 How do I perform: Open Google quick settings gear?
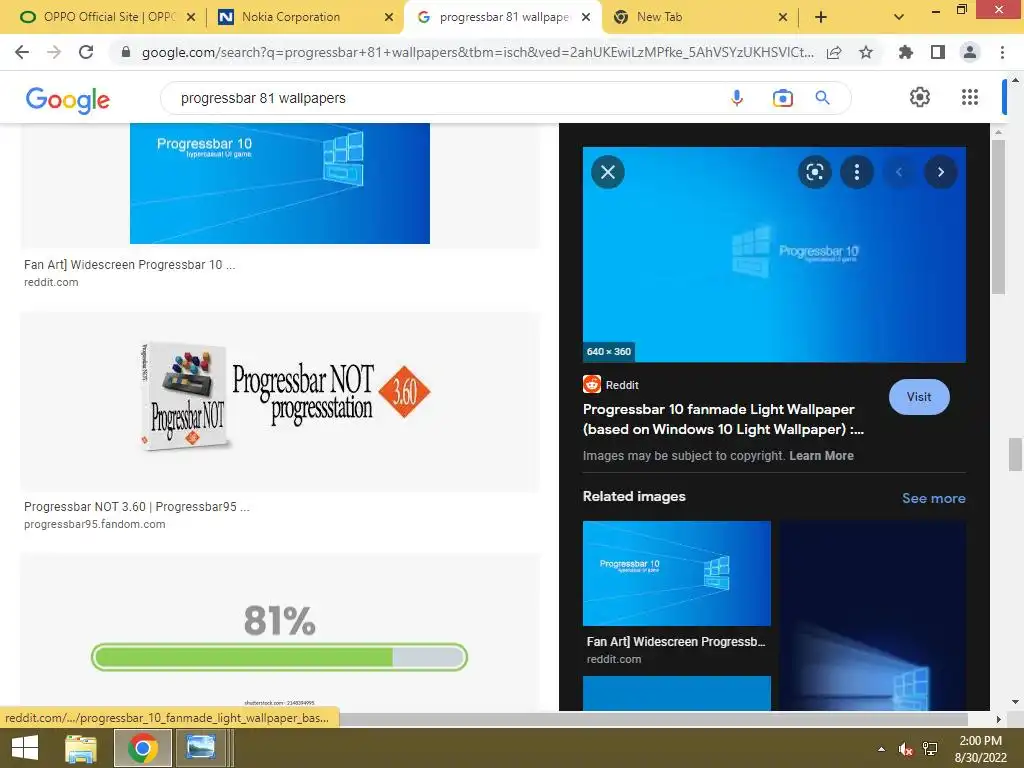(x=920, y=97)
